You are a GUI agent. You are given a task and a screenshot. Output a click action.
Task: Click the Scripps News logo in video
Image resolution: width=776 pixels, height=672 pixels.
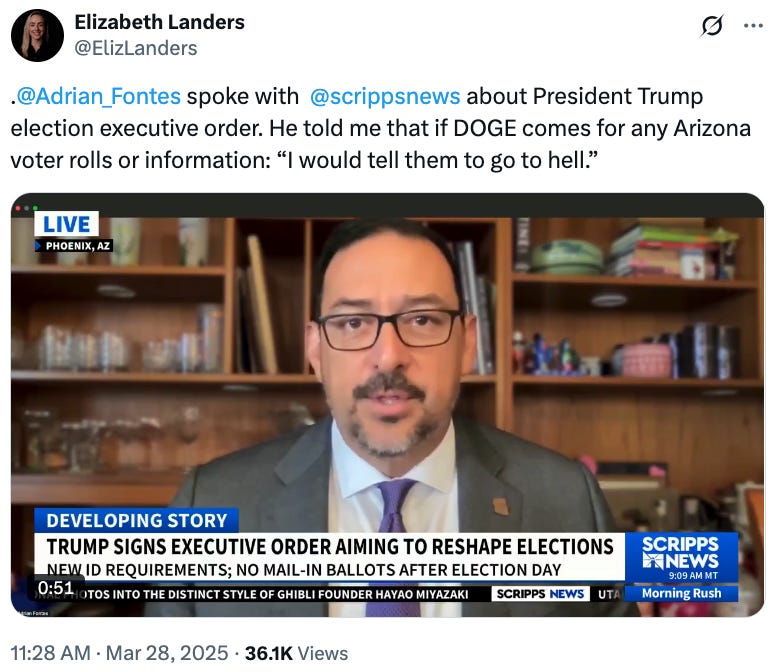(x=681, y=557)
